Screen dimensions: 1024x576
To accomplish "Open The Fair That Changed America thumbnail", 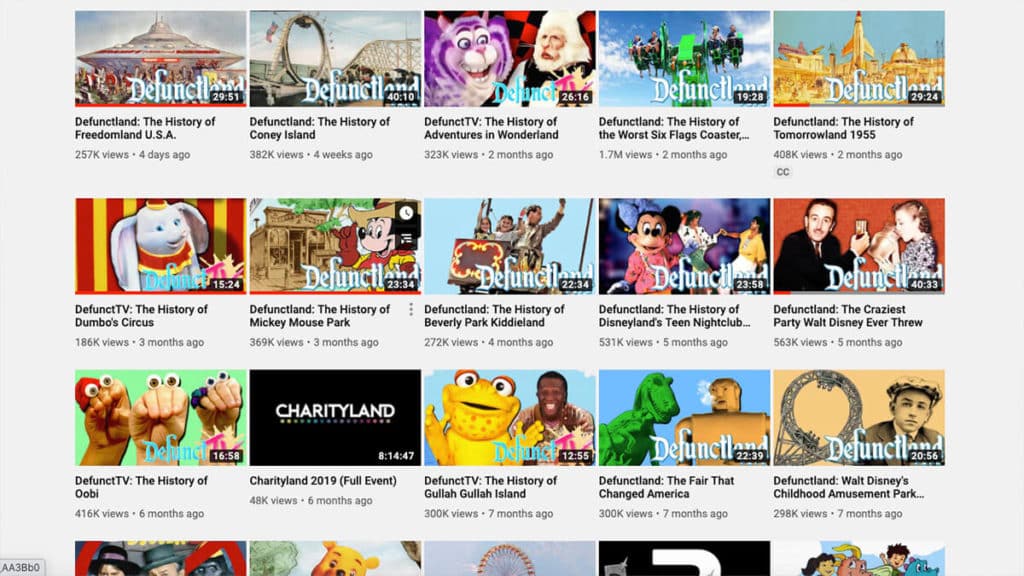I will [684, 417].
